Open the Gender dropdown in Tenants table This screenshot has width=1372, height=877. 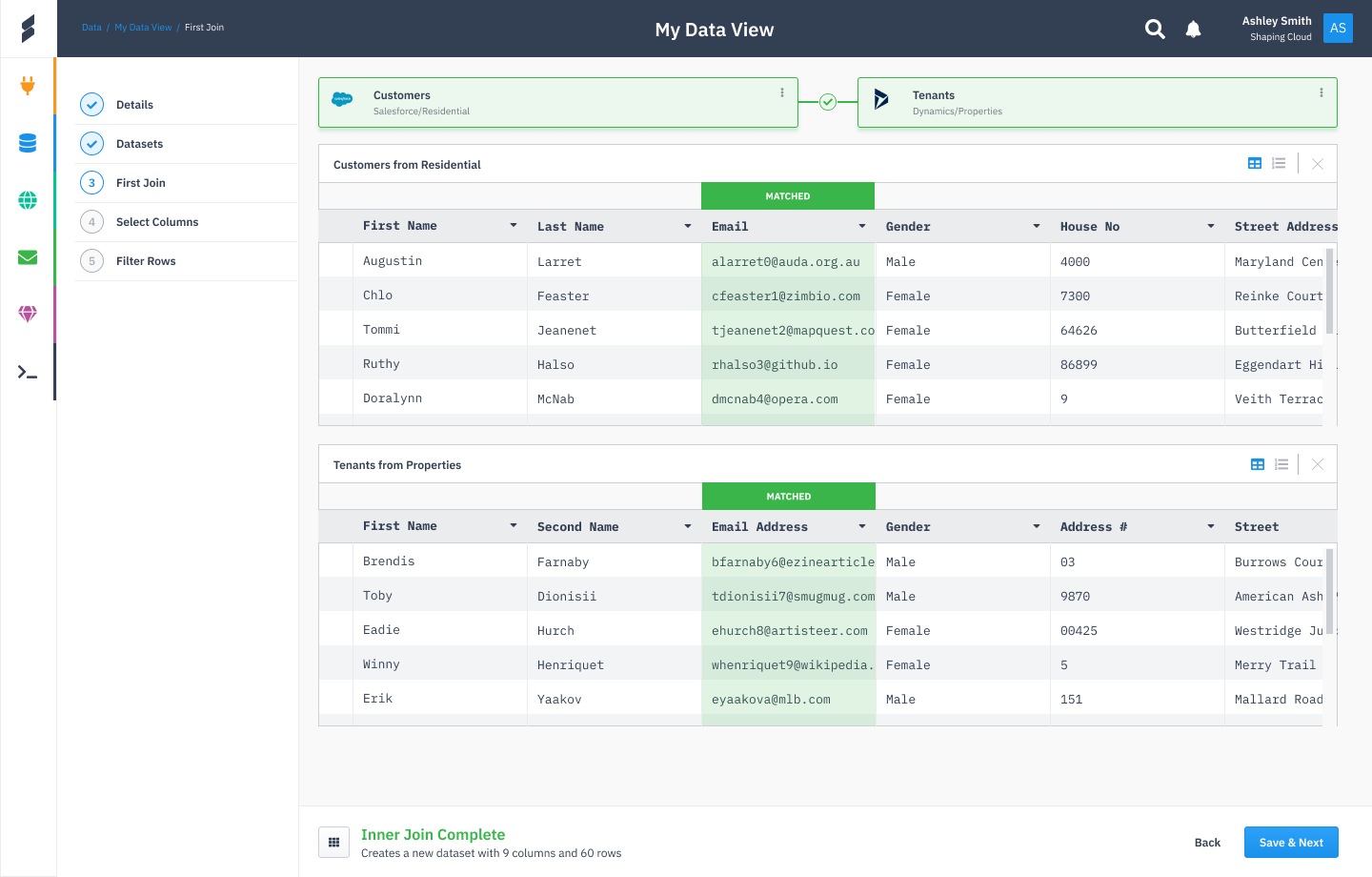click(x=1036, y=526)
